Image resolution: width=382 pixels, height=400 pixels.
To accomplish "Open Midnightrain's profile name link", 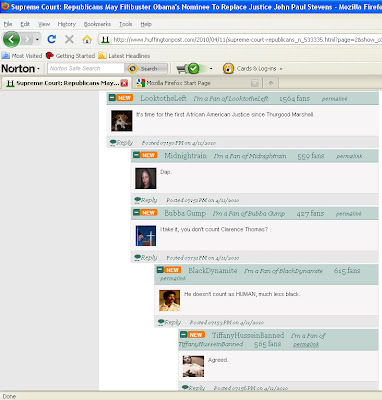I will (185, 155).
